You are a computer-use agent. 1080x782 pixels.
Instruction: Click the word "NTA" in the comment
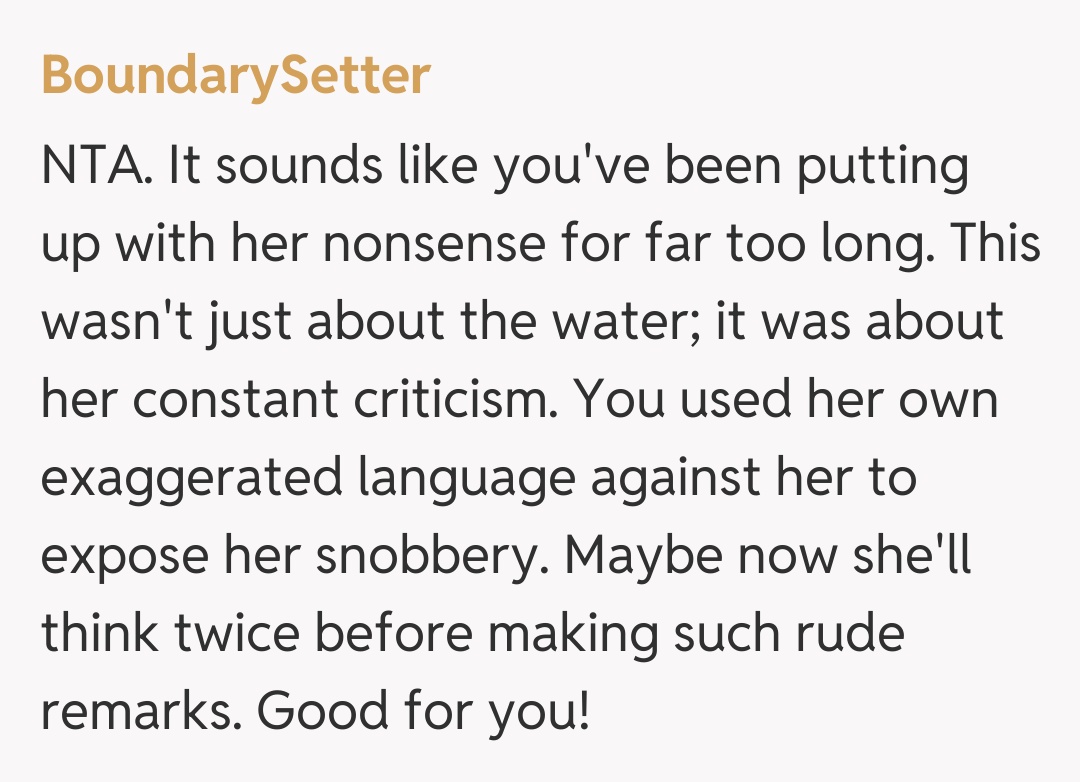tap(95, 165)
